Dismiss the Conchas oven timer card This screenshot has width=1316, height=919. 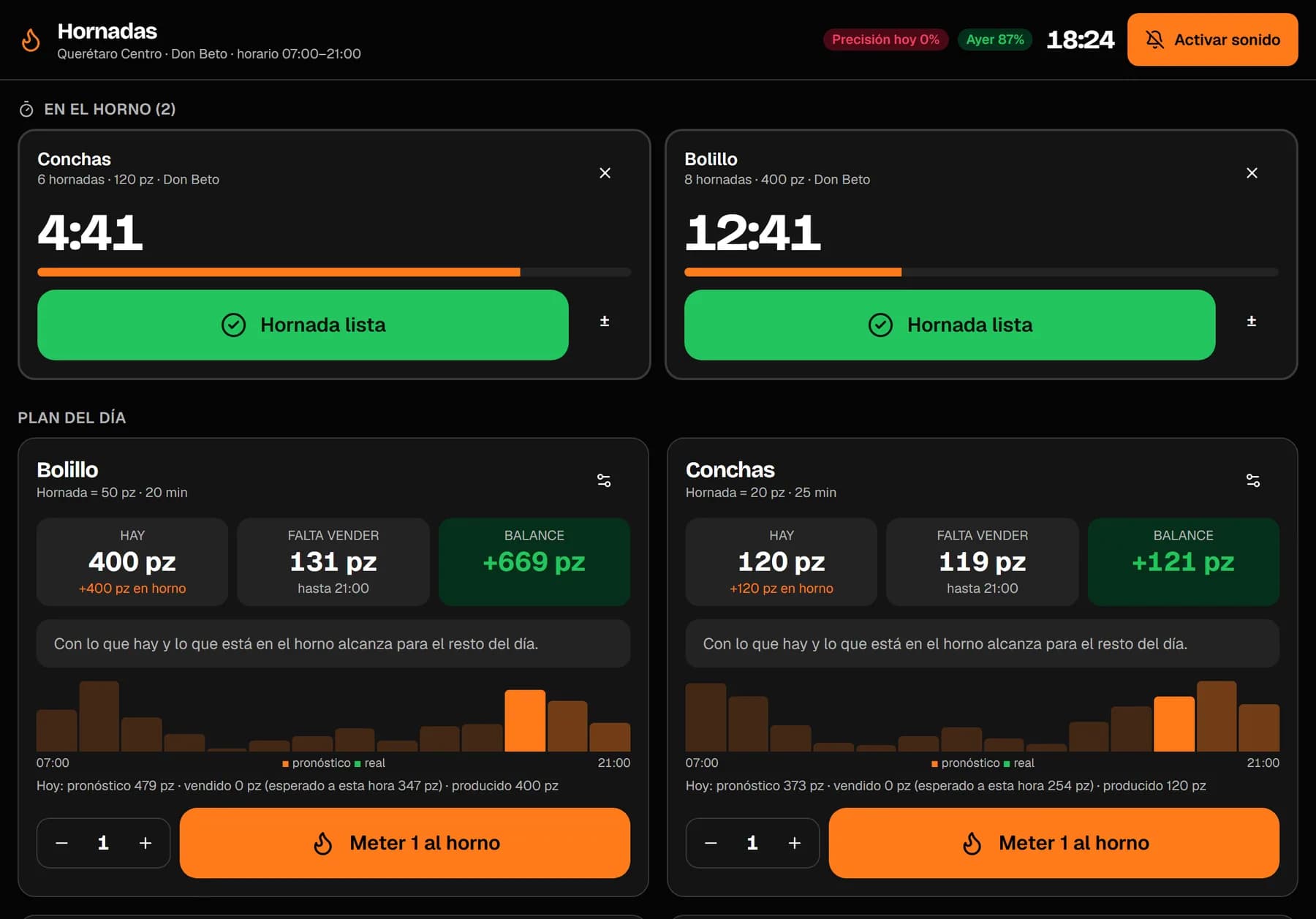click(605, 173)
